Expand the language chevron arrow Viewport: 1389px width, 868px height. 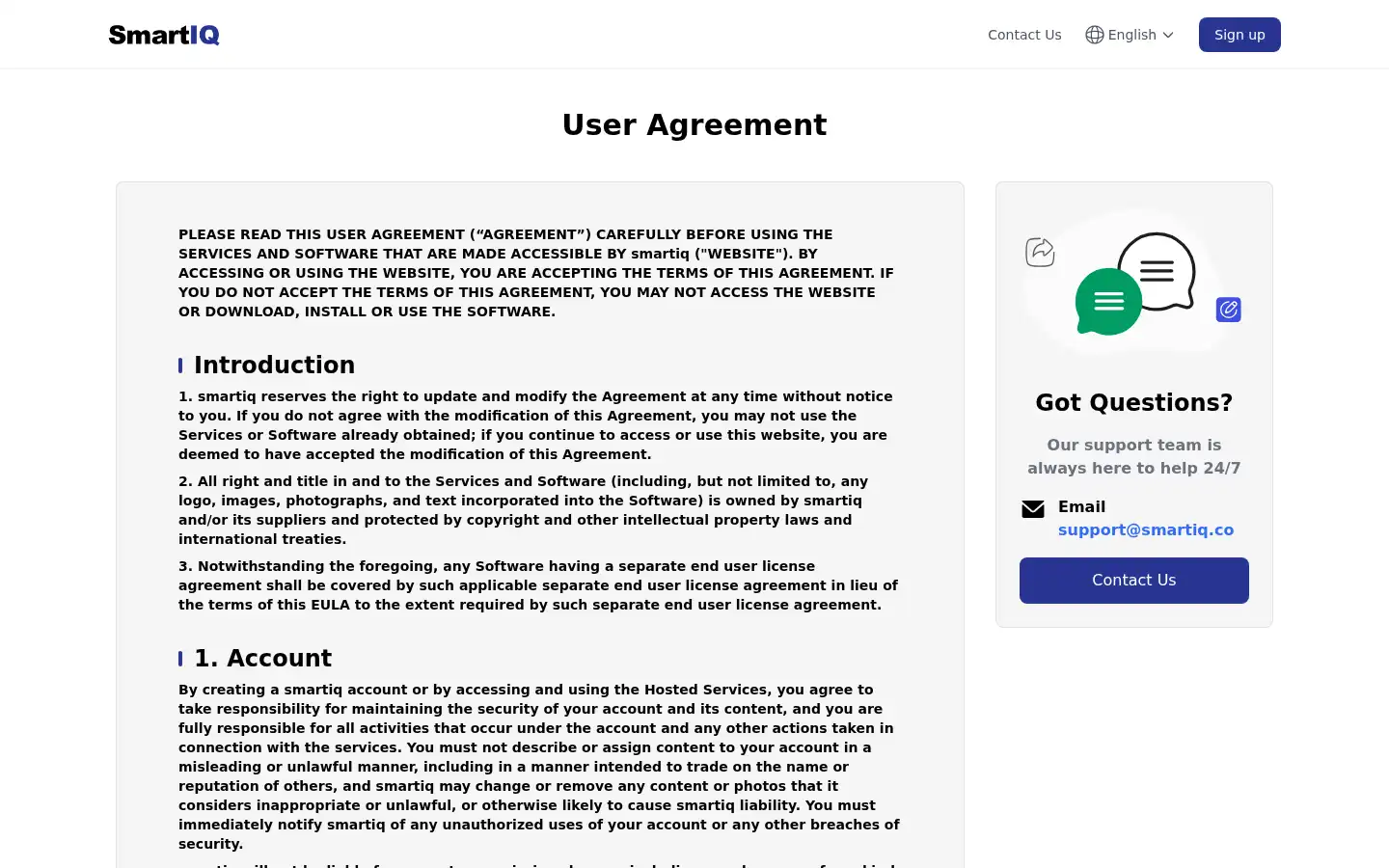click(x=1168, y=35)
